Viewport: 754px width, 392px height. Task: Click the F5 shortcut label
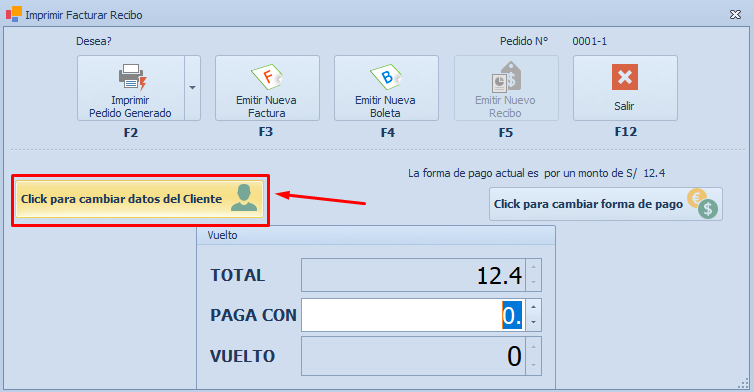tap(506, 133)
